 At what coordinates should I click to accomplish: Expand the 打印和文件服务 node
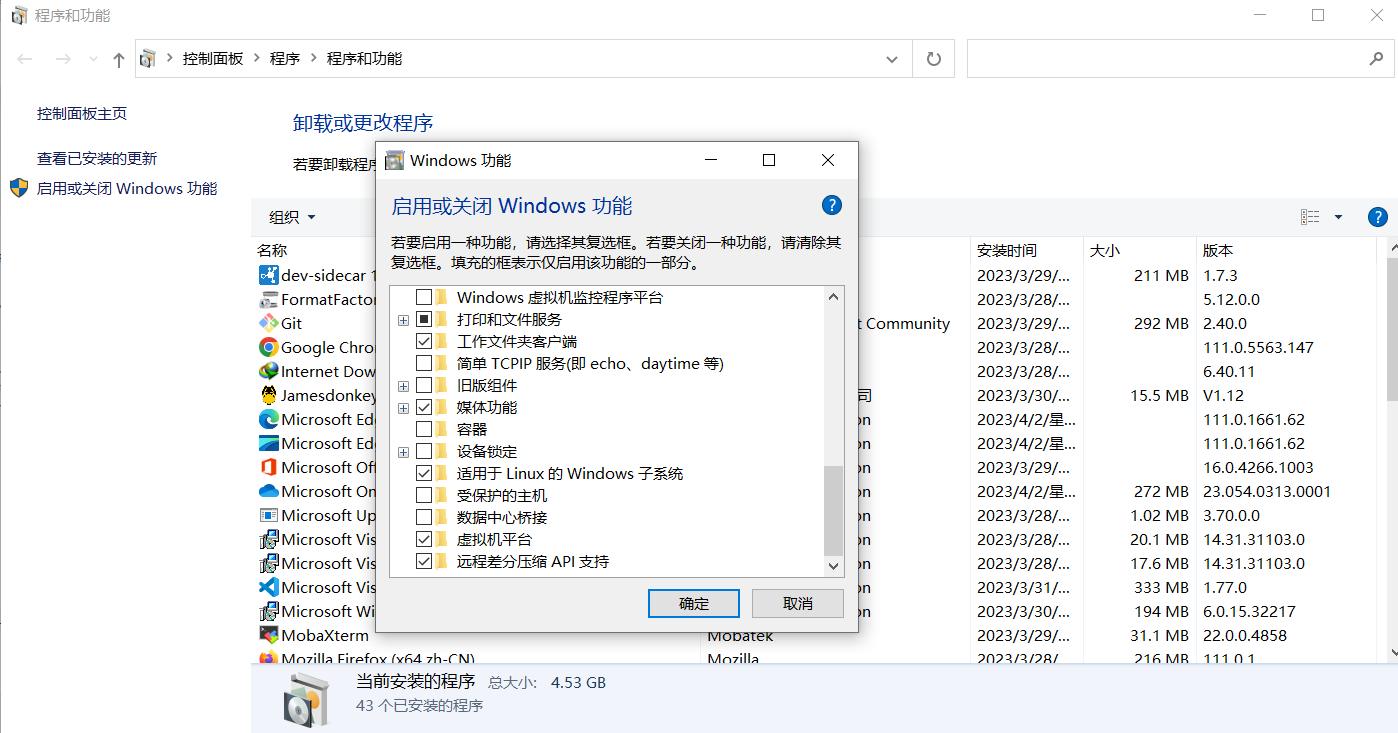point(403,320)
